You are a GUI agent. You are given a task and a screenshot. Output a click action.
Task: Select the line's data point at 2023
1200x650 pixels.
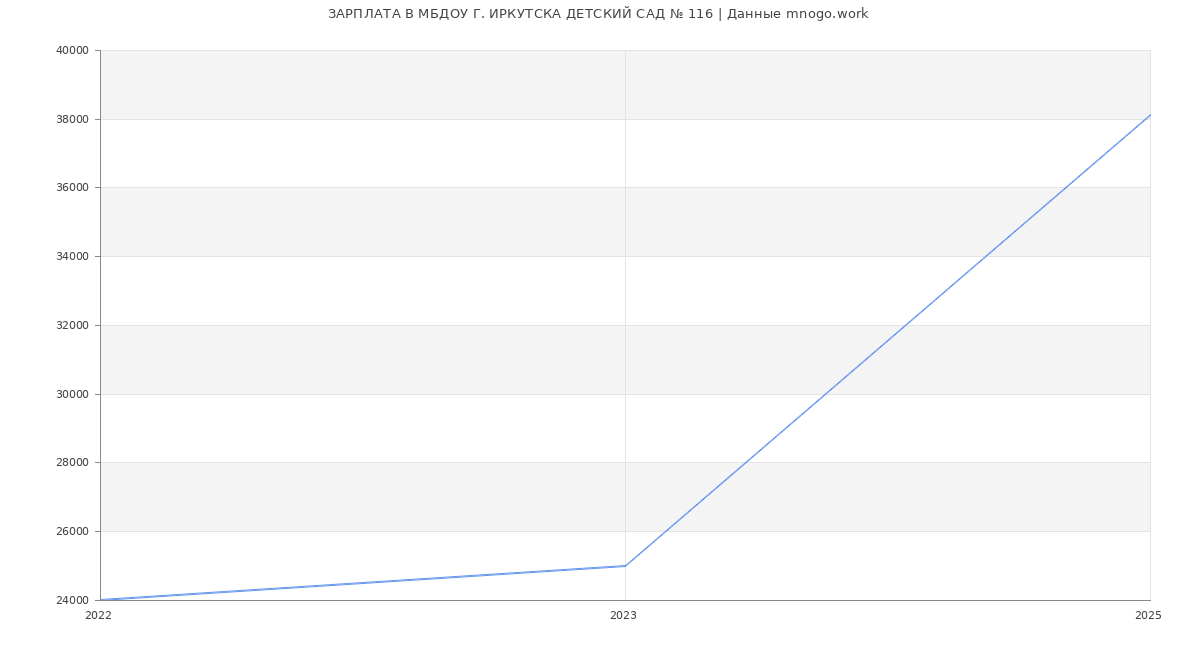(625, 566)
